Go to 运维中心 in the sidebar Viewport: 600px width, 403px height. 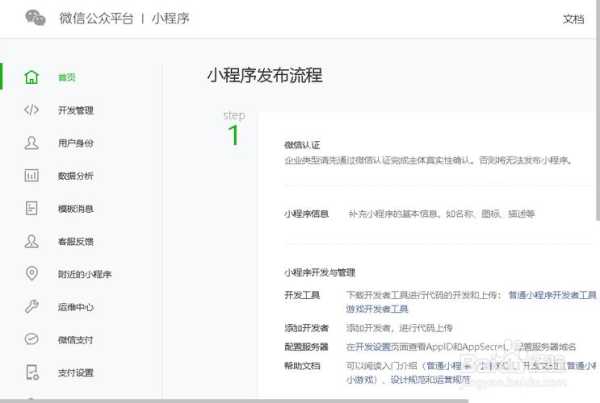tap(76, 307)
